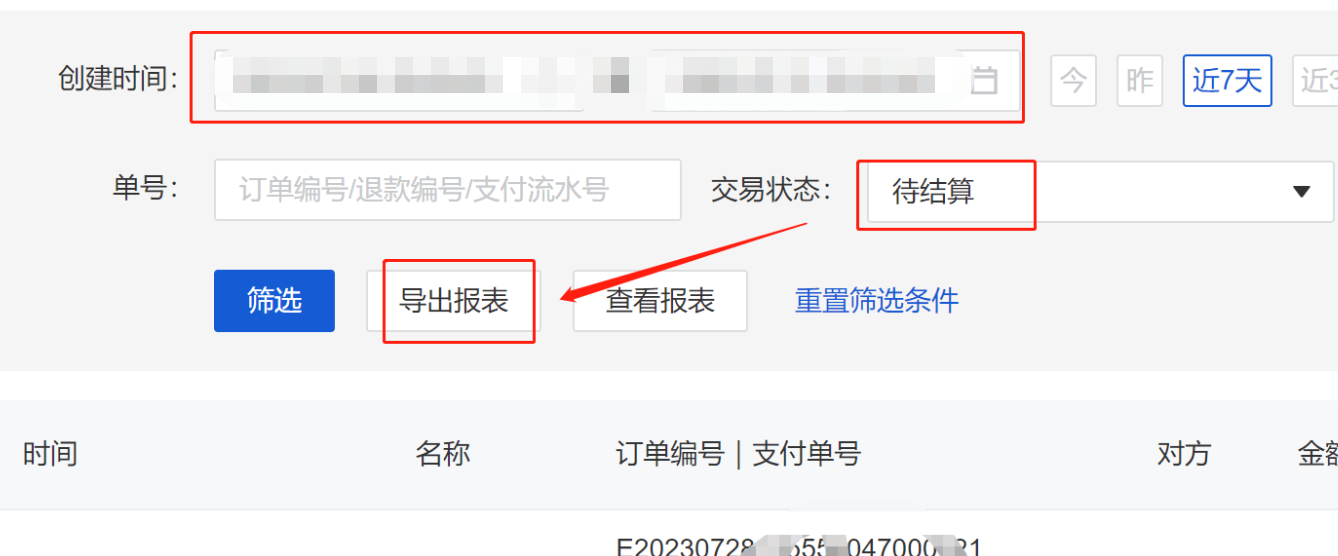Click the 导出报表 button
Screen dimensions: 1338x556
coord(454,300)
